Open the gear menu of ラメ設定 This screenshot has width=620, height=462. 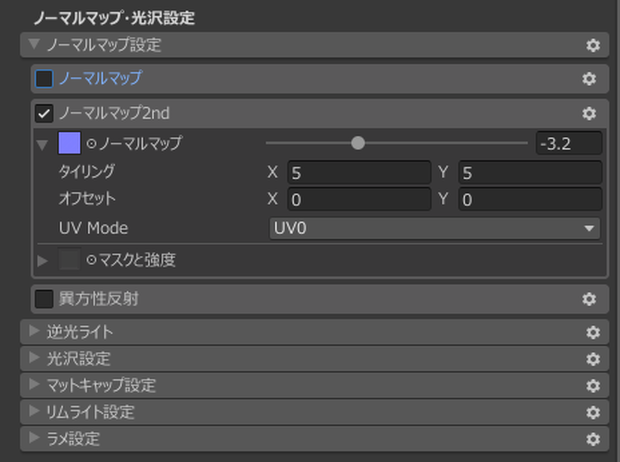(593, 439)
